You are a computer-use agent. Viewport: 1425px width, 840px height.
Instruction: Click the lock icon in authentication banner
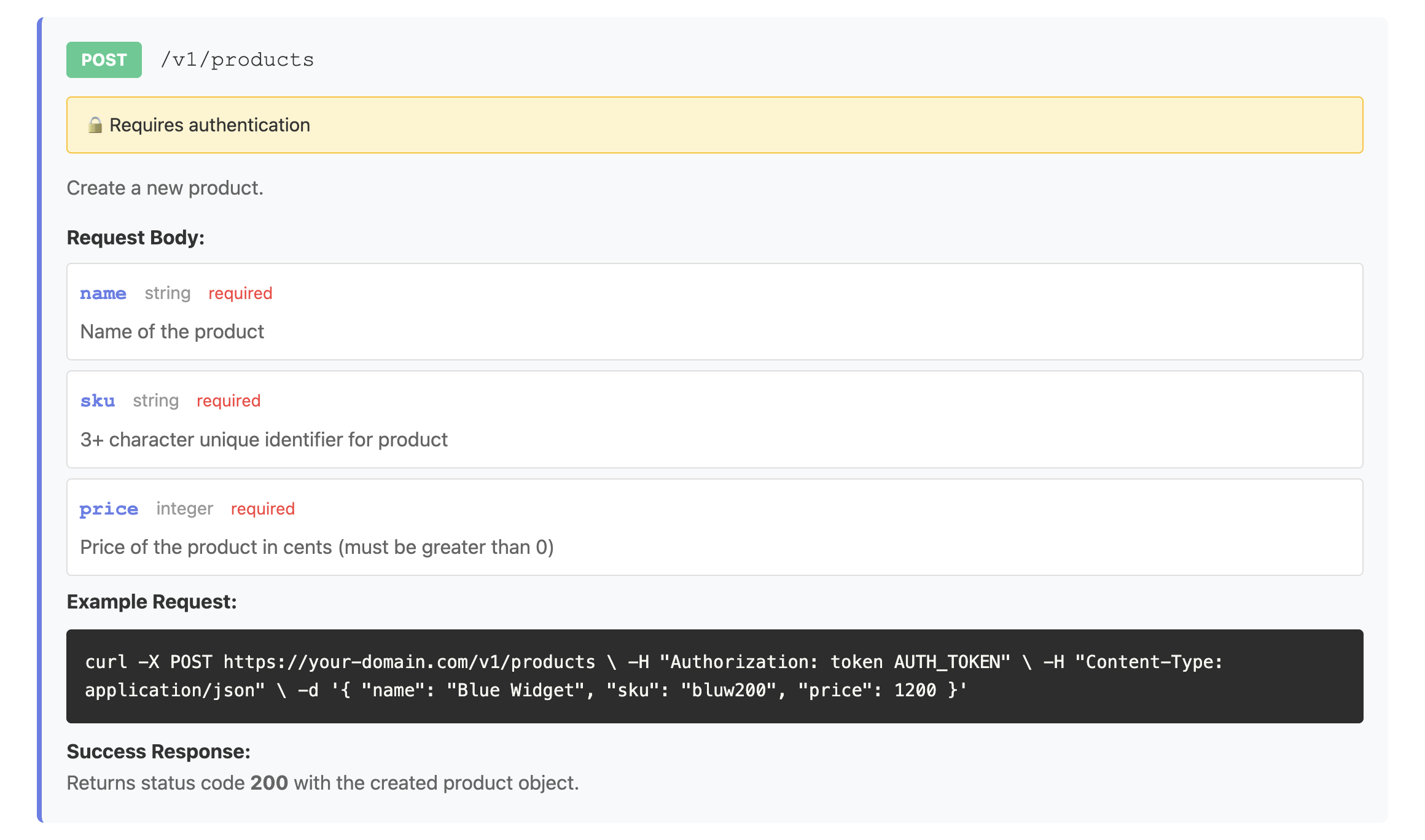(x=95, y=125)
